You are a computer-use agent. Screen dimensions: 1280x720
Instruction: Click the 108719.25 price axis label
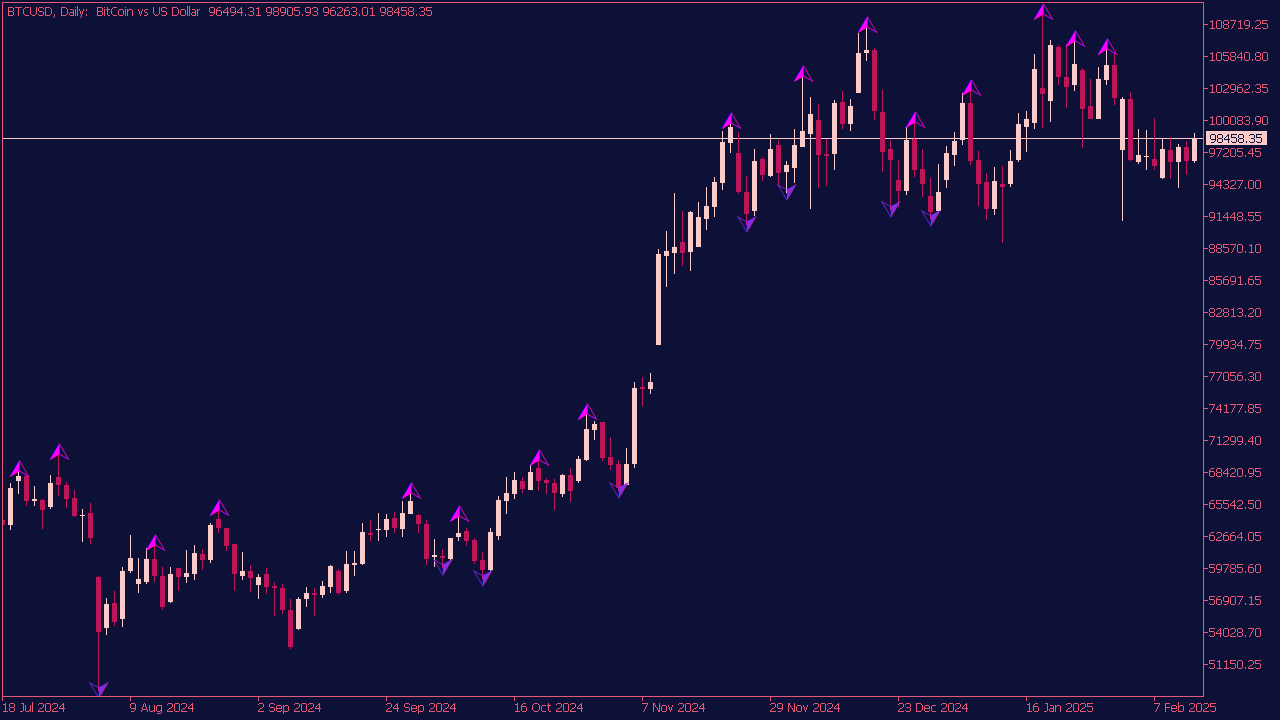(x=1237, y=24)
